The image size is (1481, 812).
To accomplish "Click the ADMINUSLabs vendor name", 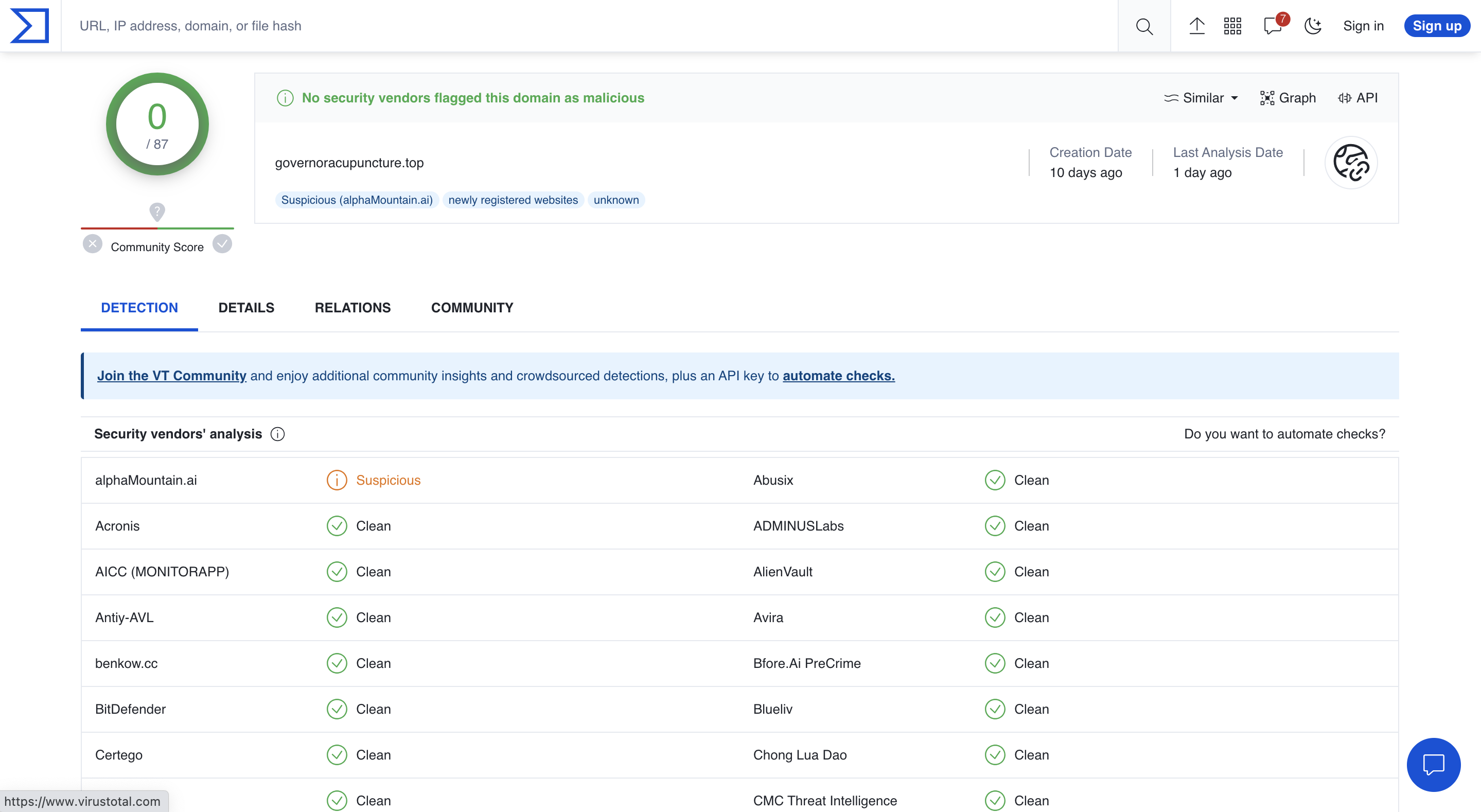I will (x=798, y=526).
